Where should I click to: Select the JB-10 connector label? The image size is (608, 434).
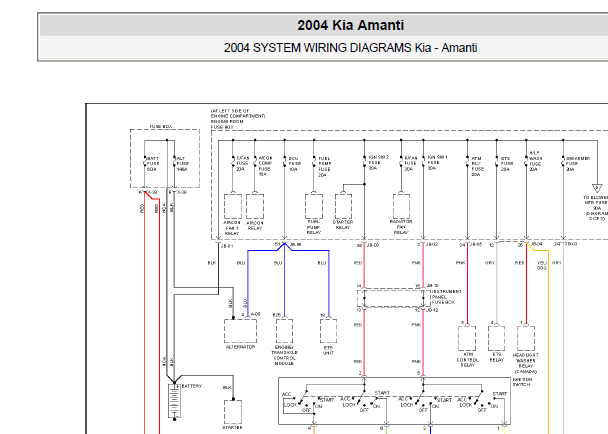click(x=433, y=285)
